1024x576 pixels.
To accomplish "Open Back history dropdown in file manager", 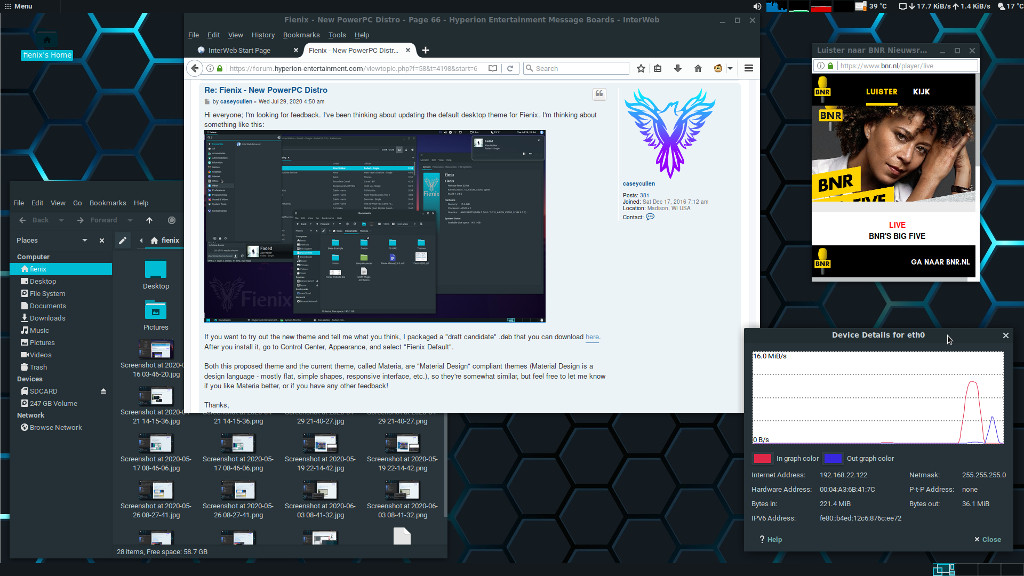I will click(x=61, y=221).
